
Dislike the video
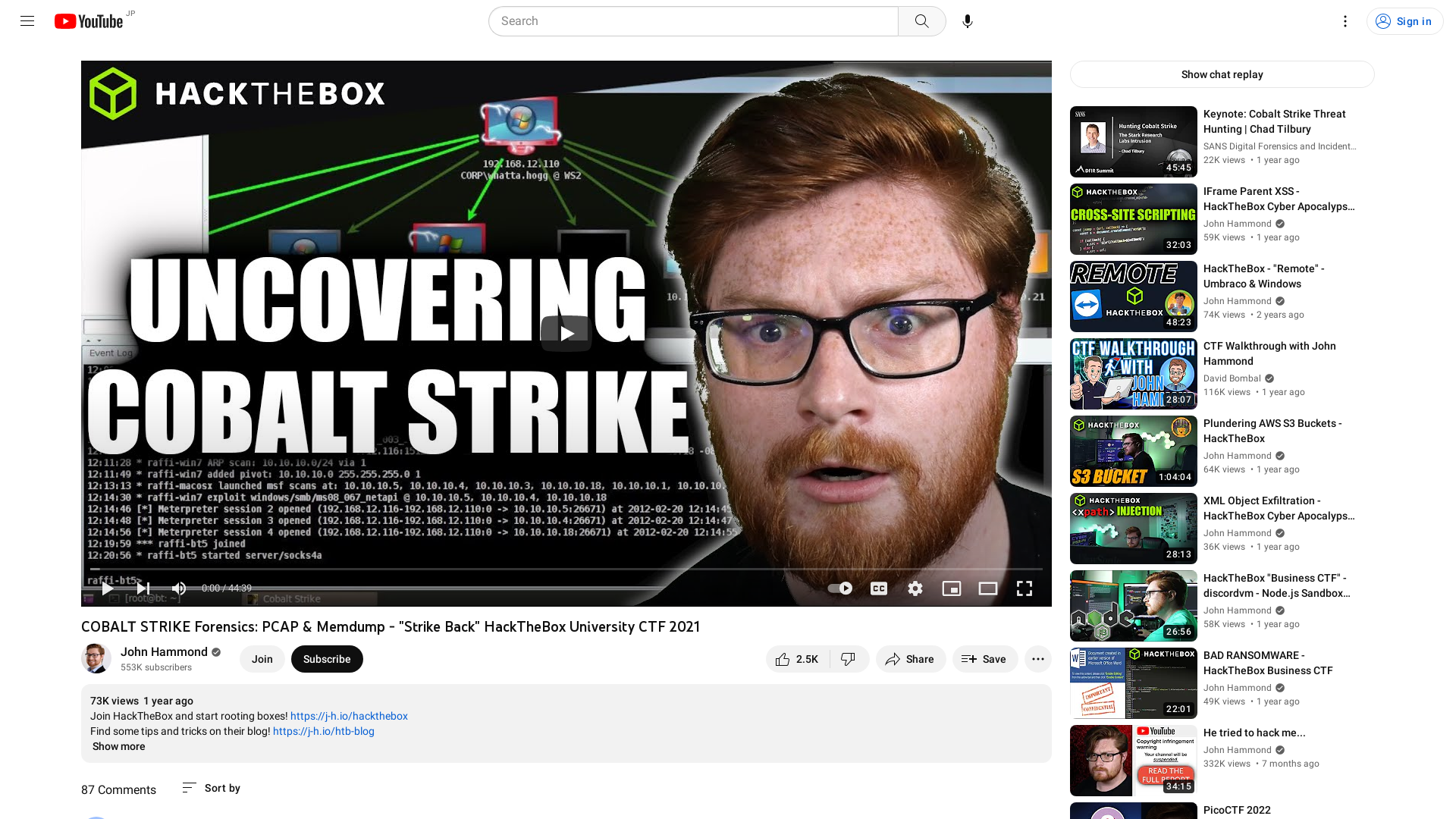[849, 659]
